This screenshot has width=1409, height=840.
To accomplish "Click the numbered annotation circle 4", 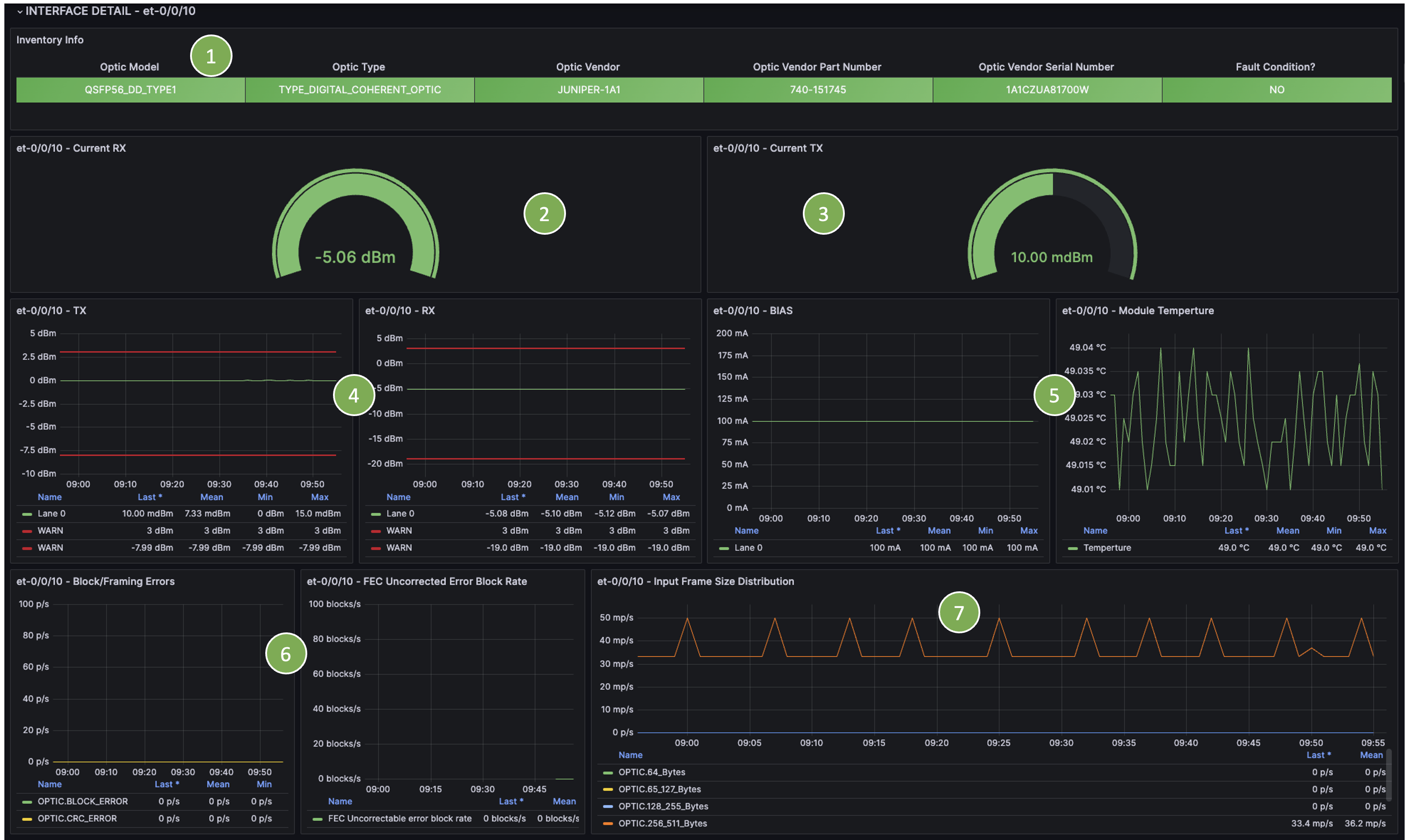I will (354, 395).
